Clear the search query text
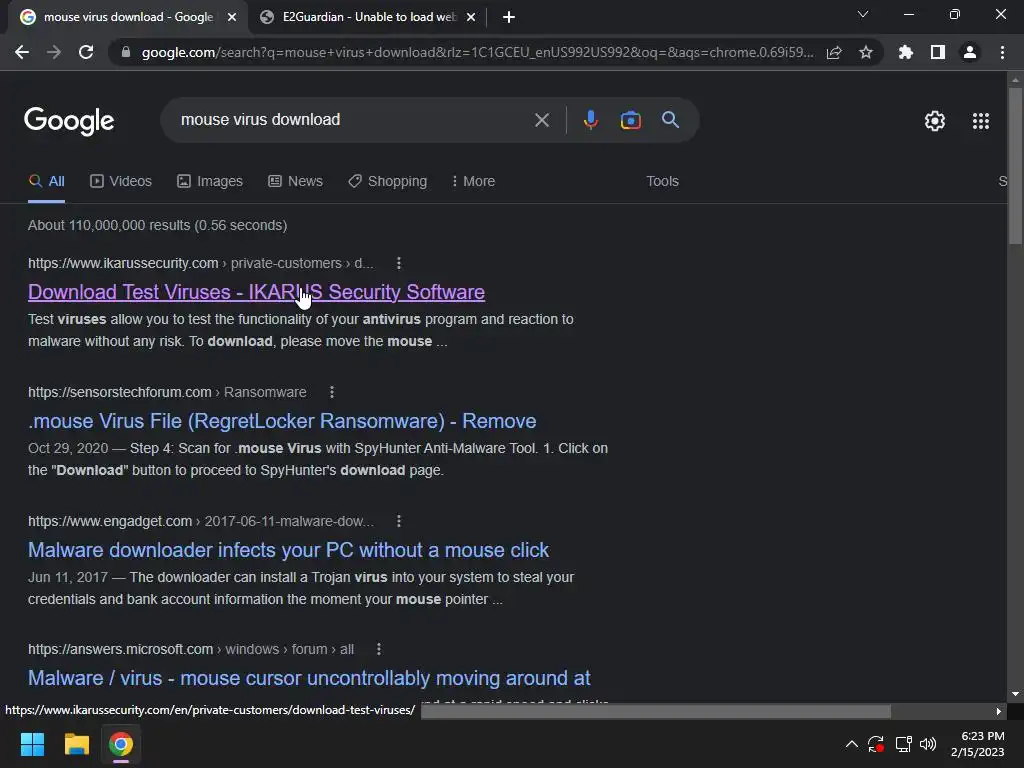 pos(541,120)
